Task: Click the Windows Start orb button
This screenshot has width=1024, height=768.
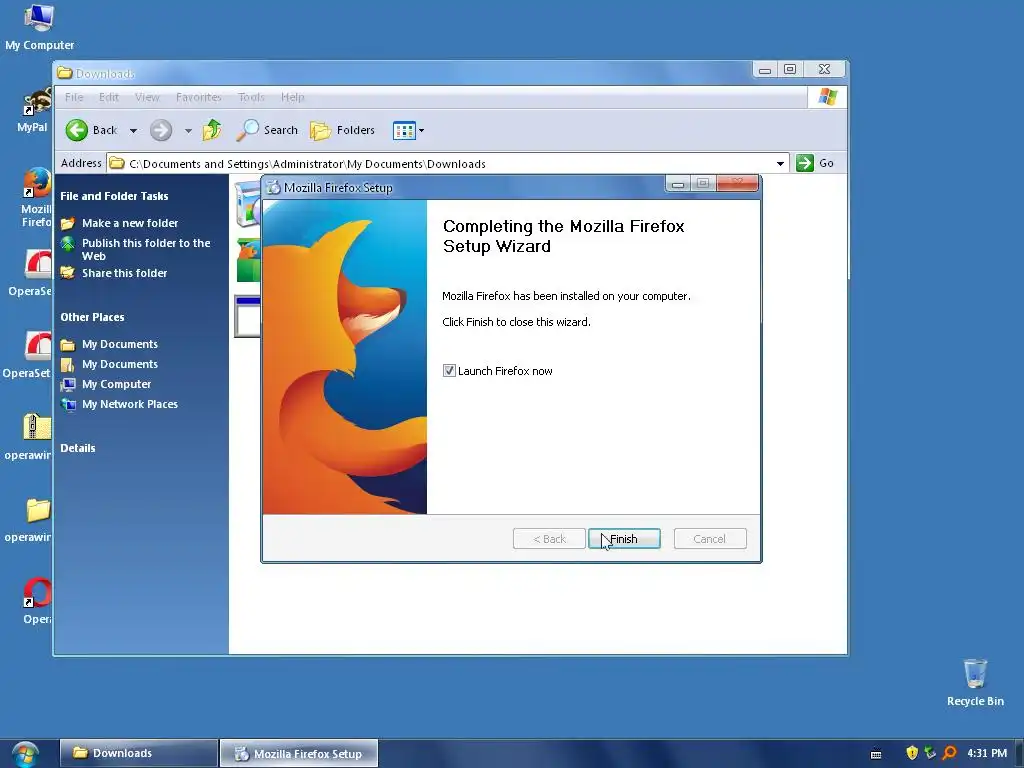Action: pos(24,754)
